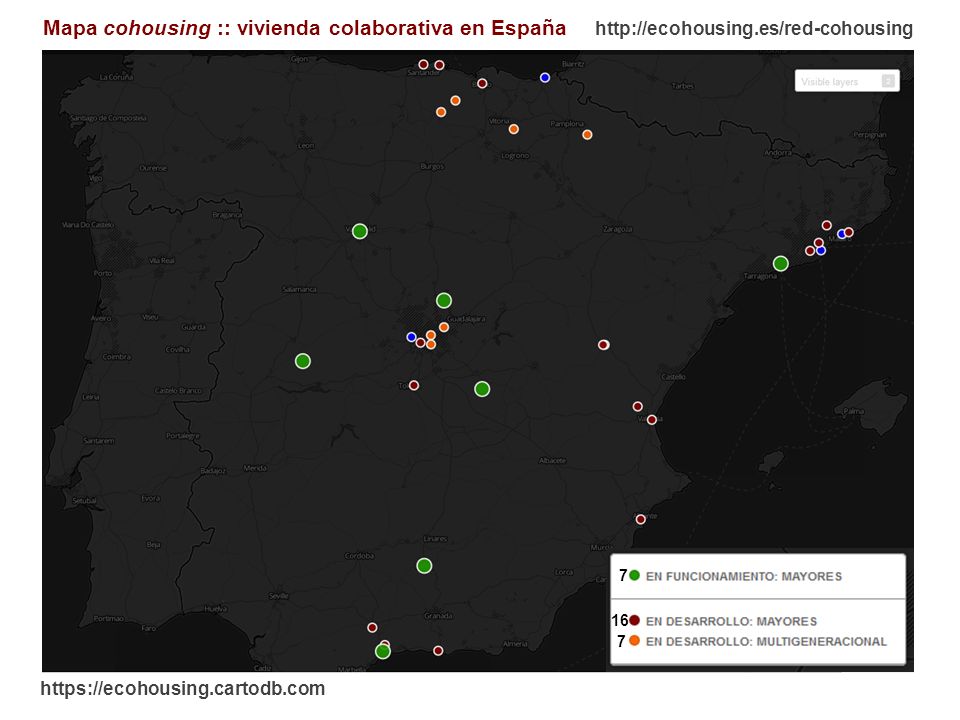960x720 pixels.
Task: Click the dark red marker east of Guadalajara near Castello
Action: (603, 345)
